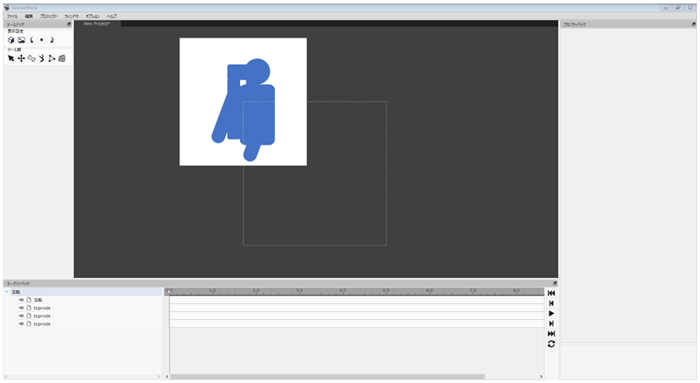The height and width of the screenshot is (383, 700).
Task: Click the timeline scrollbar left arrow
Action: point(167,377)
